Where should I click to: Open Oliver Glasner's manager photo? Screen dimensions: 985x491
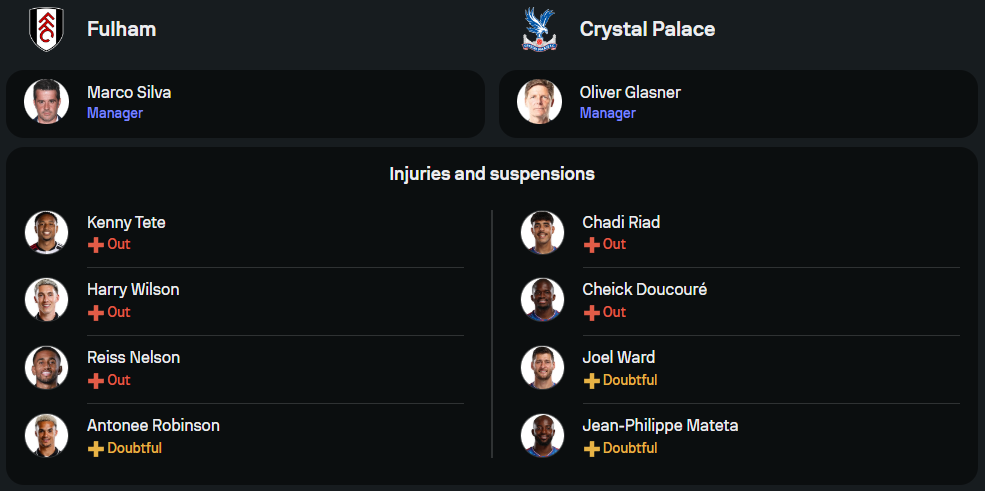539,102
